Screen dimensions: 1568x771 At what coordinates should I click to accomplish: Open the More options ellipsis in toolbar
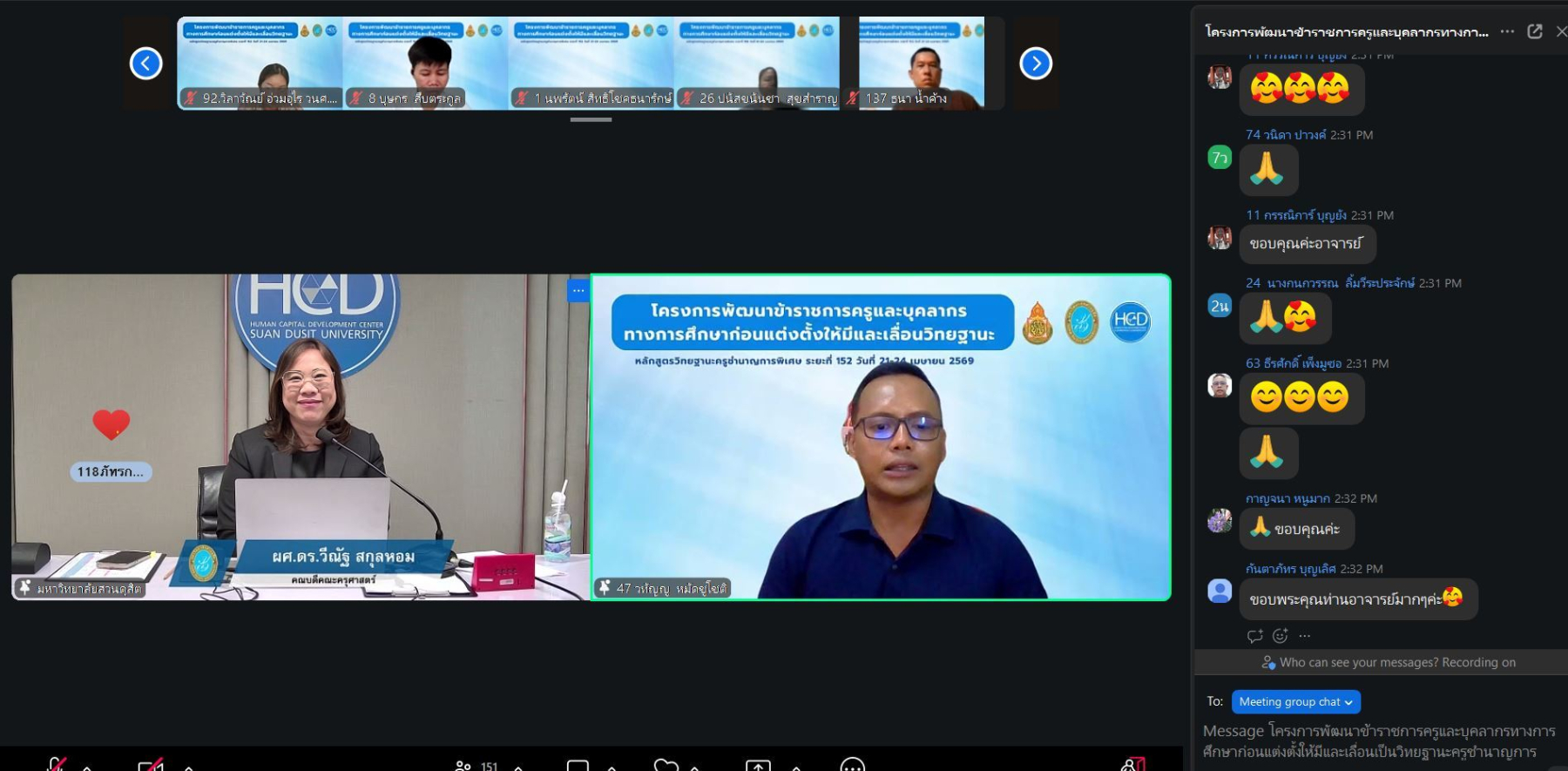[x=852, y=766]
